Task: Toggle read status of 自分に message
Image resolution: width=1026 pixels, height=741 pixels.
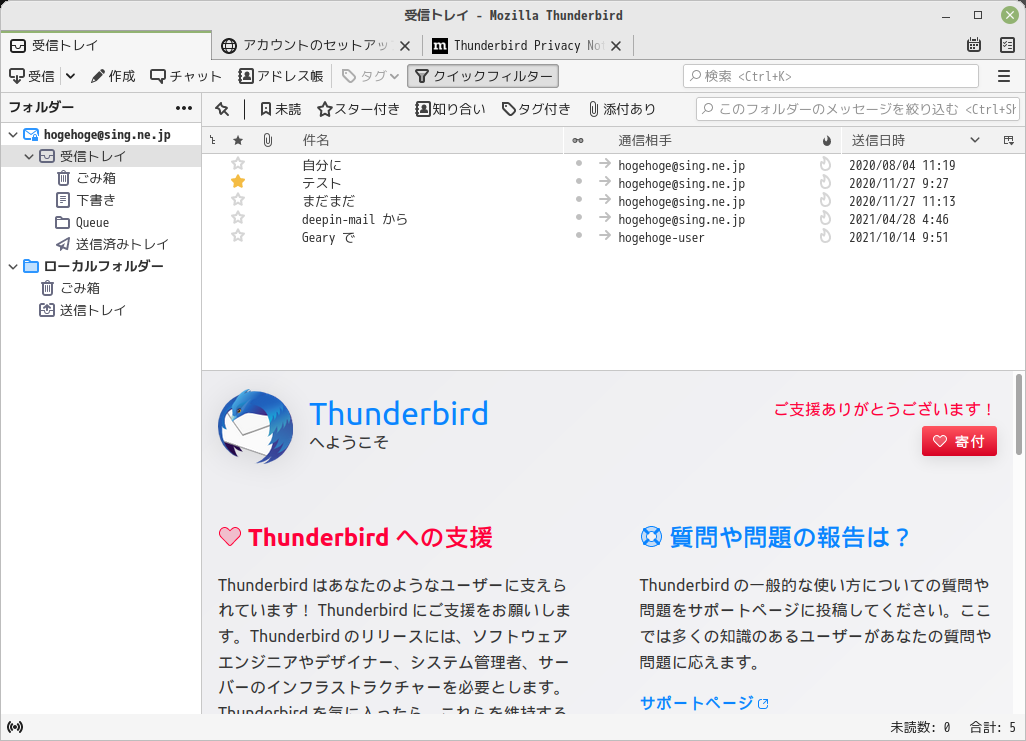Action: [578, 164]
